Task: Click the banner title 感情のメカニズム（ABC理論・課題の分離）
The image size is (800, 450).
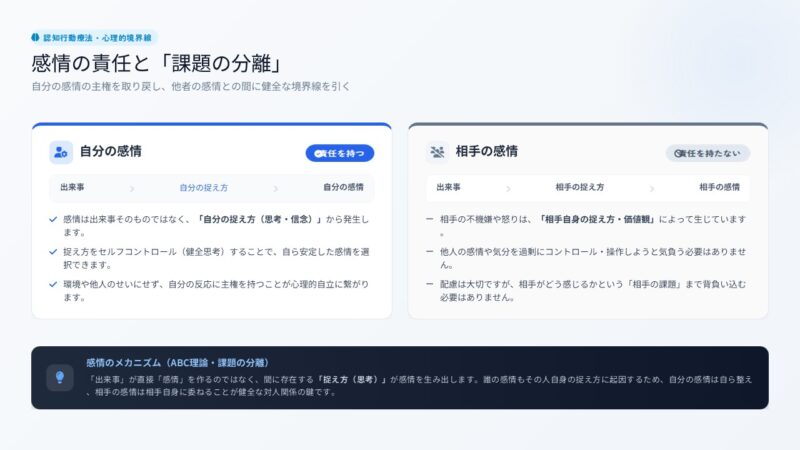Action: click(177, 363)
